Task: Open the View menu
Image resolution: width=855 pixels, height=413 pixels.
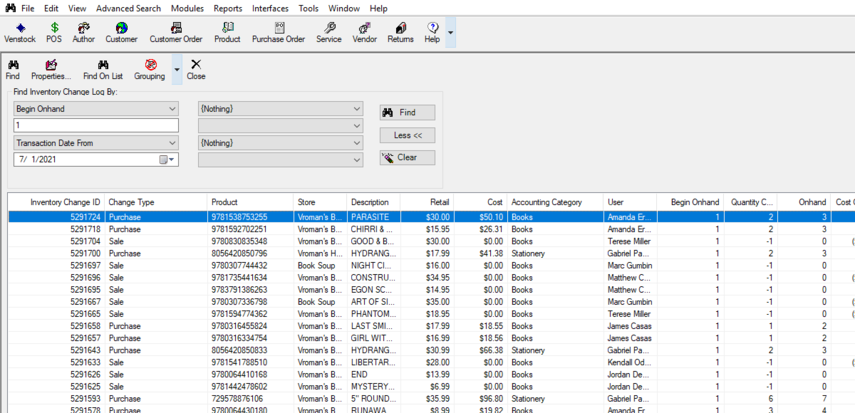Action: [77, 8]
